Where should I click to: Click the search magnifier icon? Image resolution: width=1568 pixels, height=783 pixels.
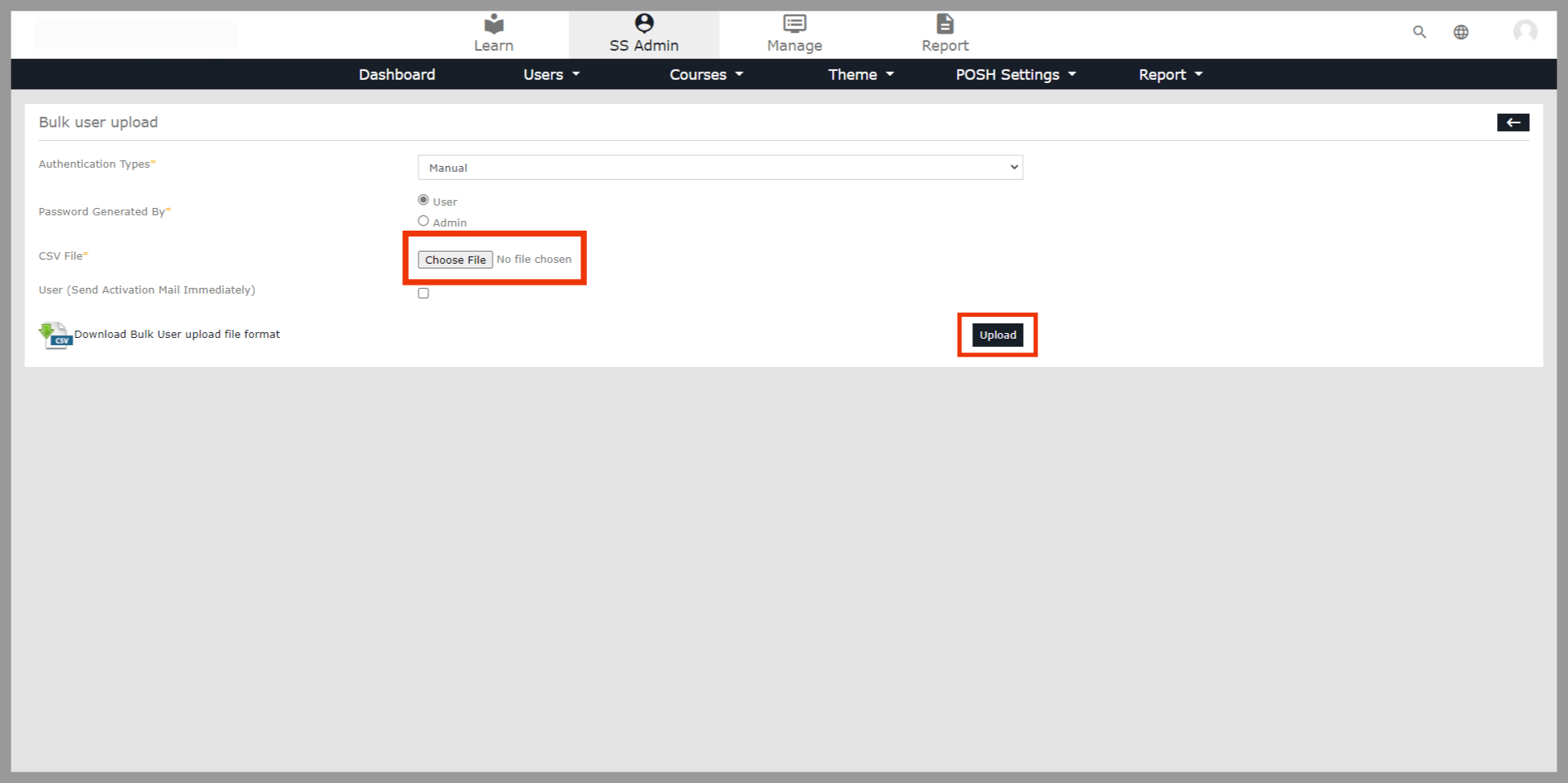pos(1419,32)
